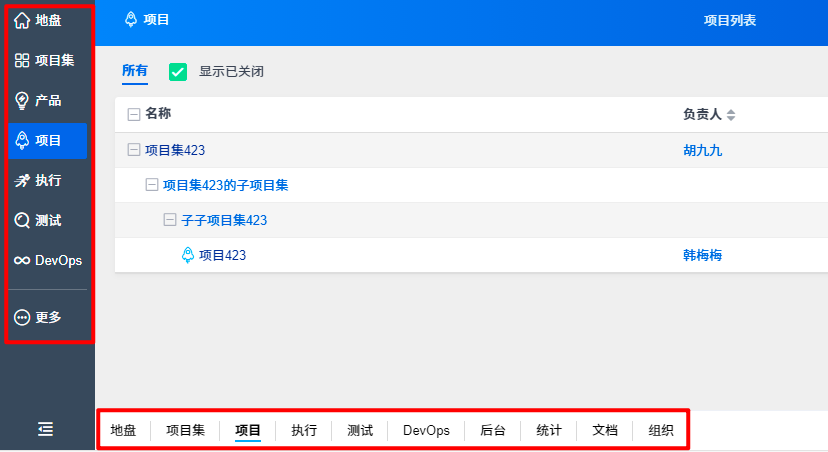
Task: Open the 执行 running-figure icon in sidebar
Action: click(22, 181)
